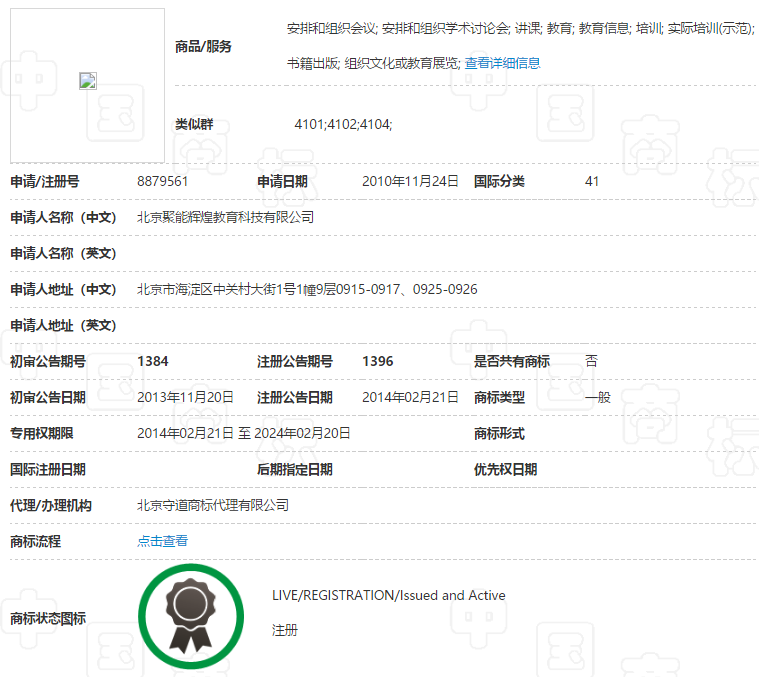Click the 注册 status text under the ribbon
This screenshot has height=677, width=759.
pyautogui.click(x=285, y=630)
